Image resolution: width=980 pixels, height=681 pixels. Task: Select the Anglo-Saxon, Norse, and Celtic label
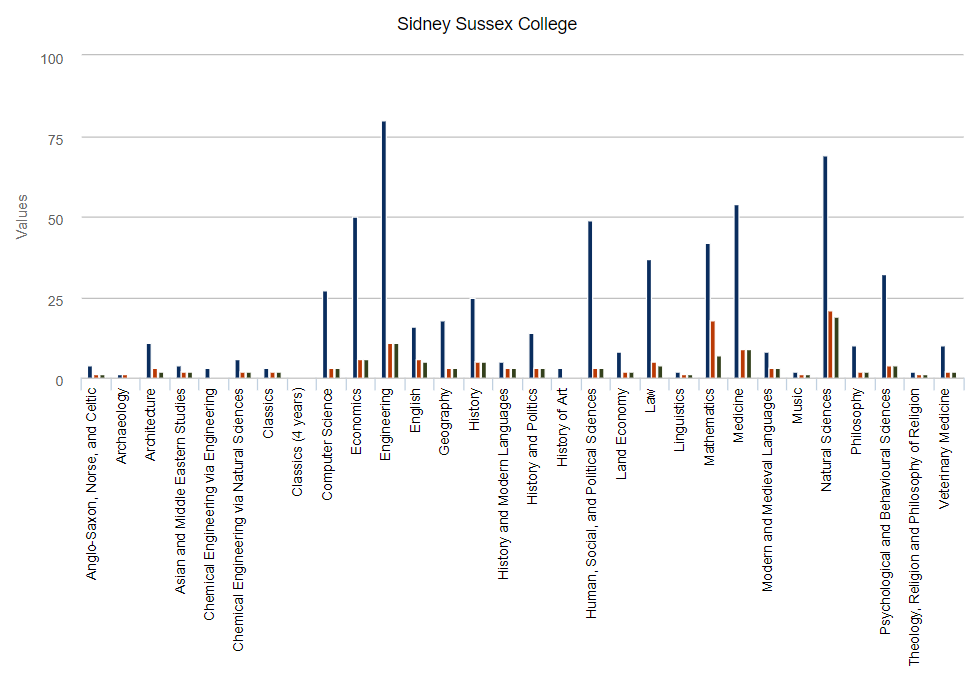[x=92, y=484]
